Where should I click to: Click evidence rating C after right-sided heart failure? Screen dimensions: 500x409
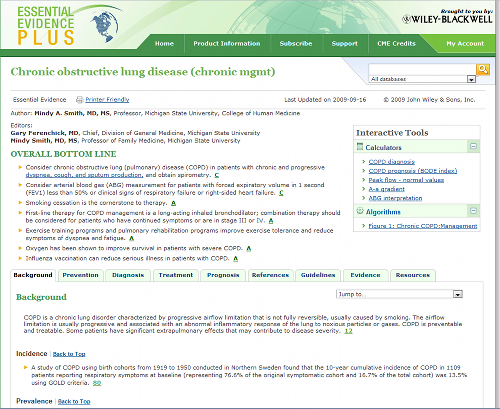281,193
